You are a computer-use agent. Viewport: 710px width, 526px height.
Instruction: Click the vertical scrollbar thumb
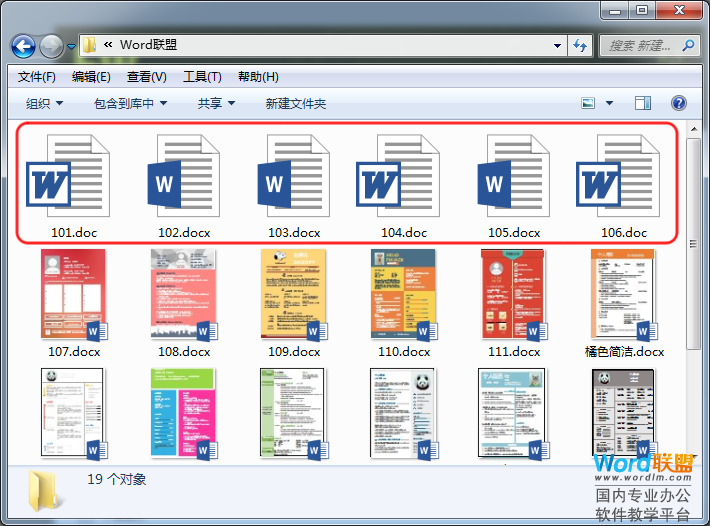(x=693, y=244)
